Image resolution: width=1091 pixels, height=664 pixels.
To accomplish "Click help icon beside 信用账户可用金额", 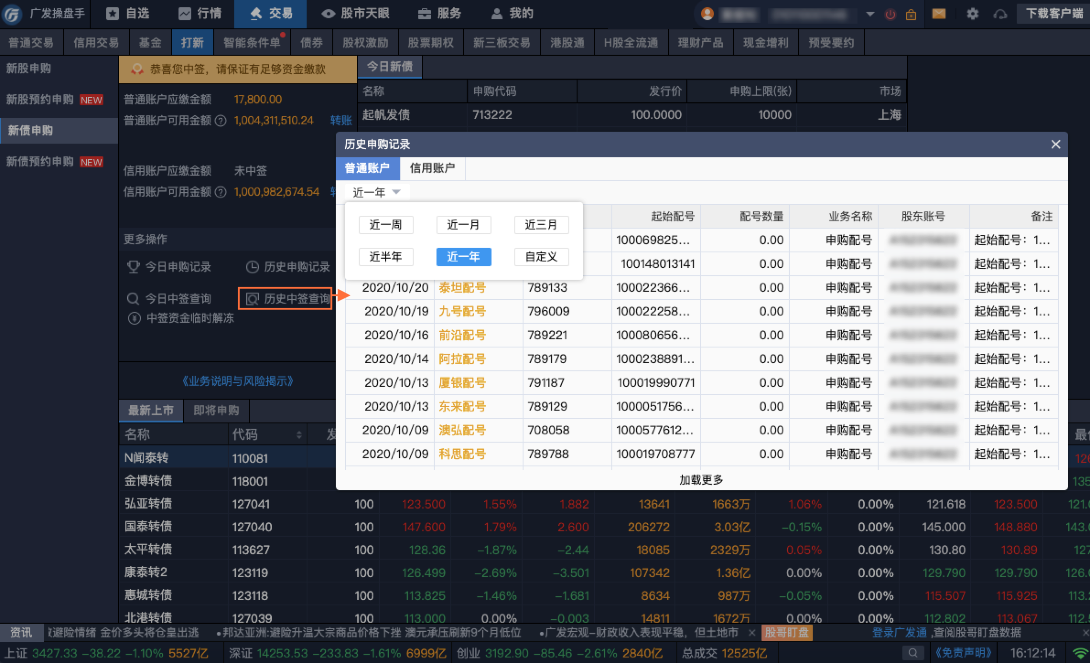I will pyautogui.click(x=221, y=192).
